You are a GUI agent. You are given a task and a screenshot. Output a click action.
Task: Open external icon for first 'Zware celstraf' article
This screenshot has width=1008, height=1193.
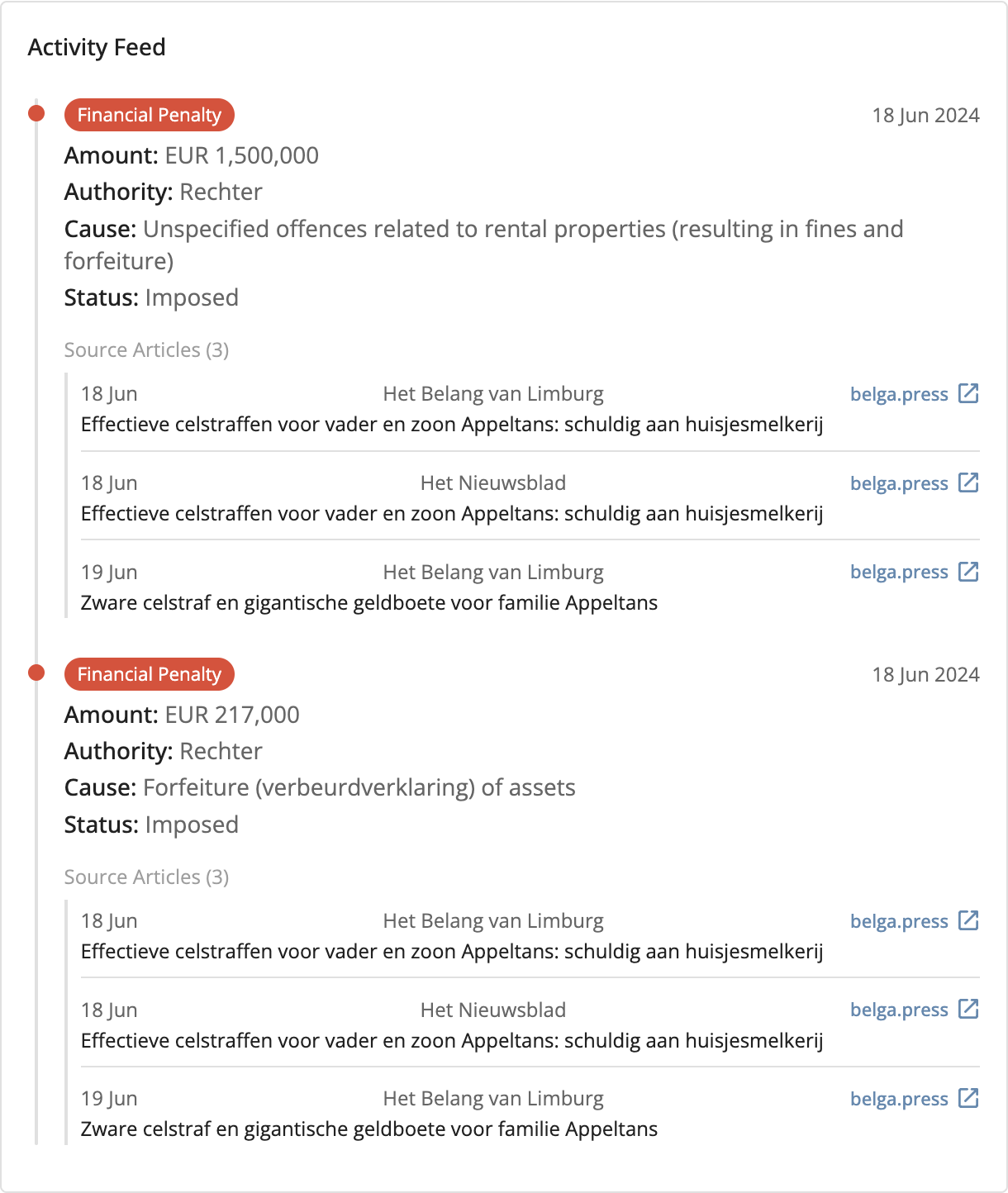968,572
